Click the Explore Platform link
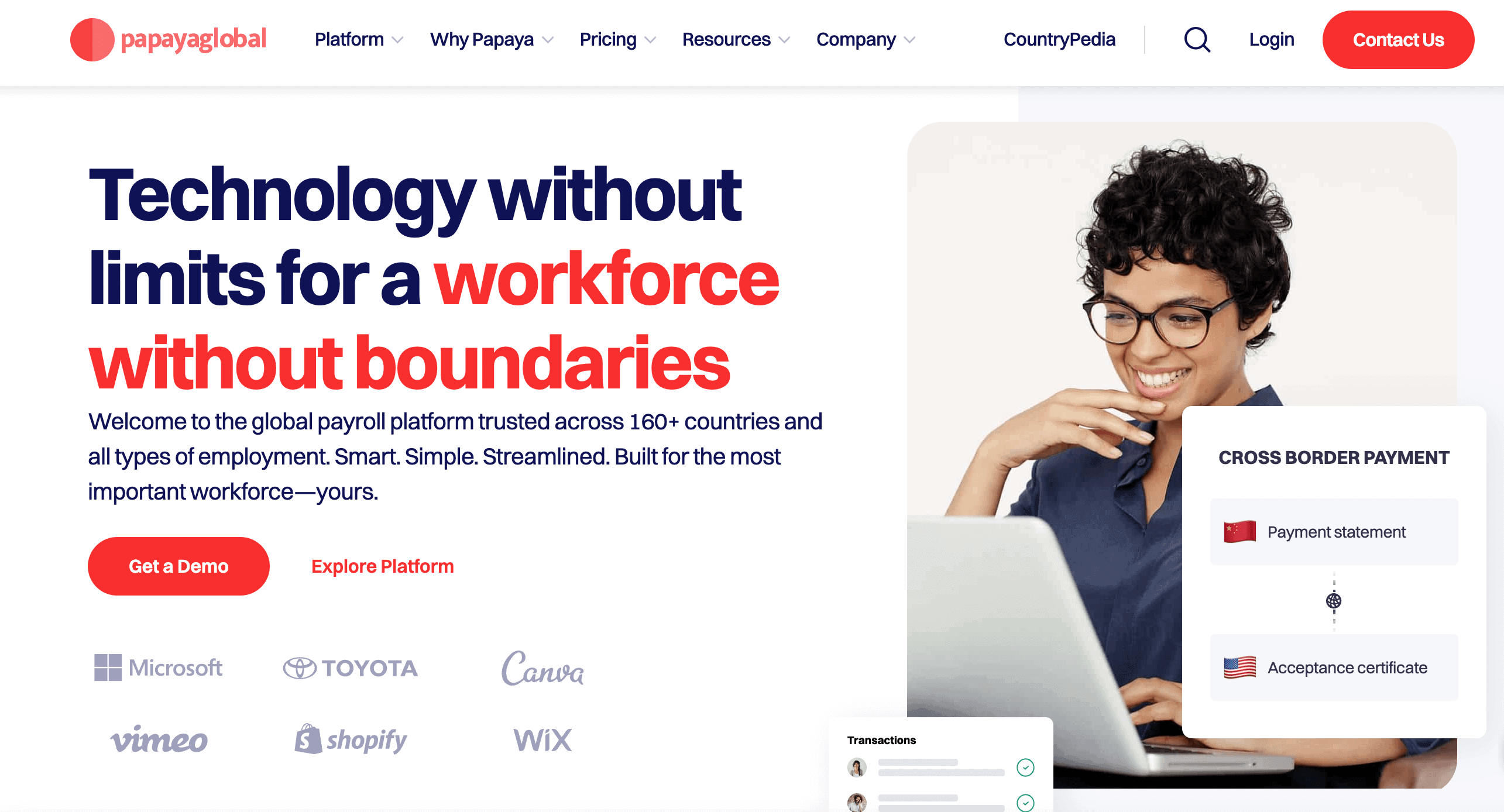Viewport: 1504px width, 812px height. click(382, 566)
